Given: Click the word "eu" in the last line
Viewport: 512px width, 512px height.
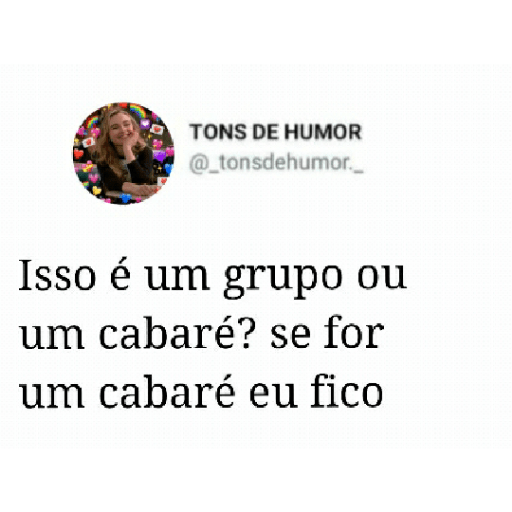Looking at the screenshot, I should point(273,395).
